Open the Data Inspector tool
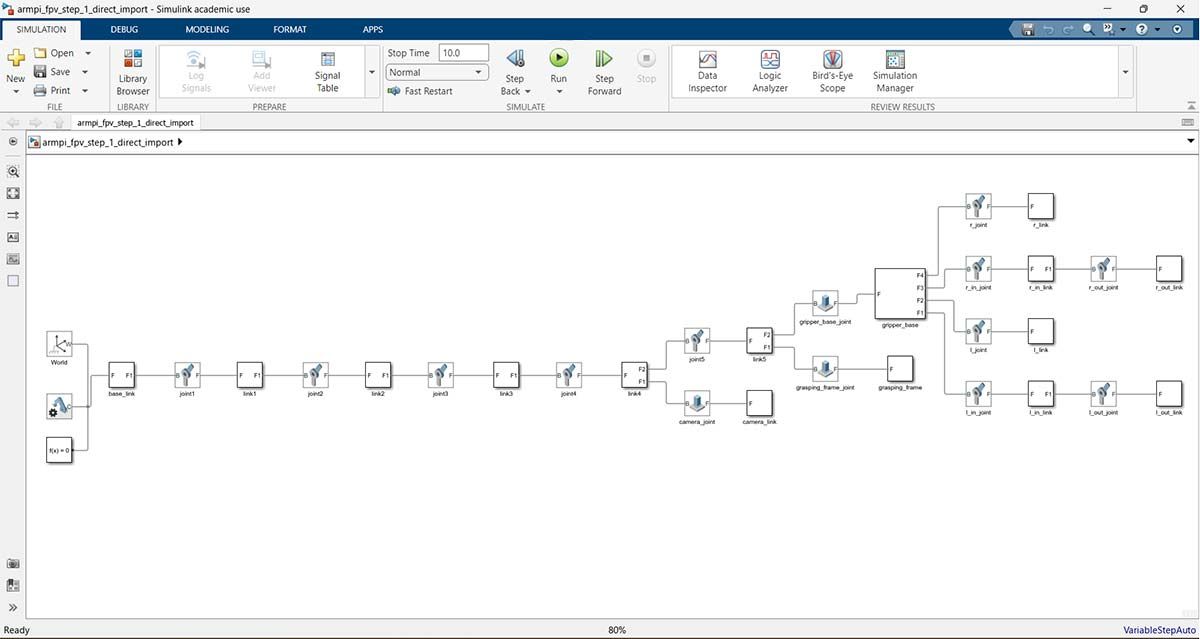The height and width of the screenshot is (639, 1200). click(707, 70)
